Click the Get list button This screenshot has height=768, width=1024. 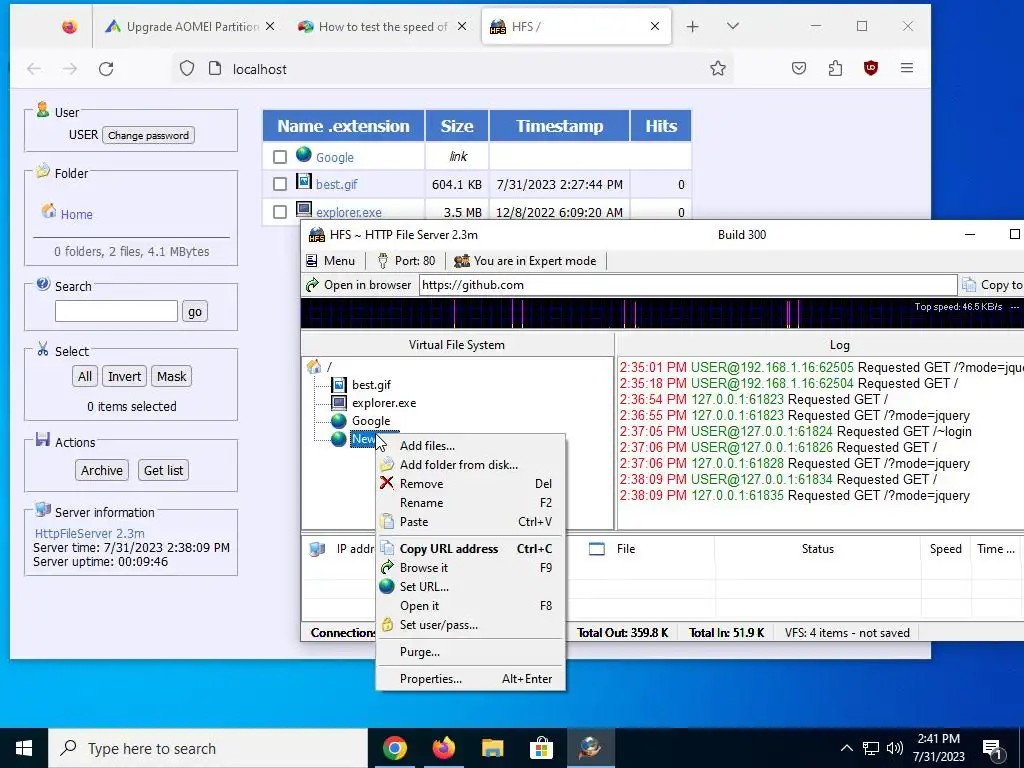pos(163,470)
